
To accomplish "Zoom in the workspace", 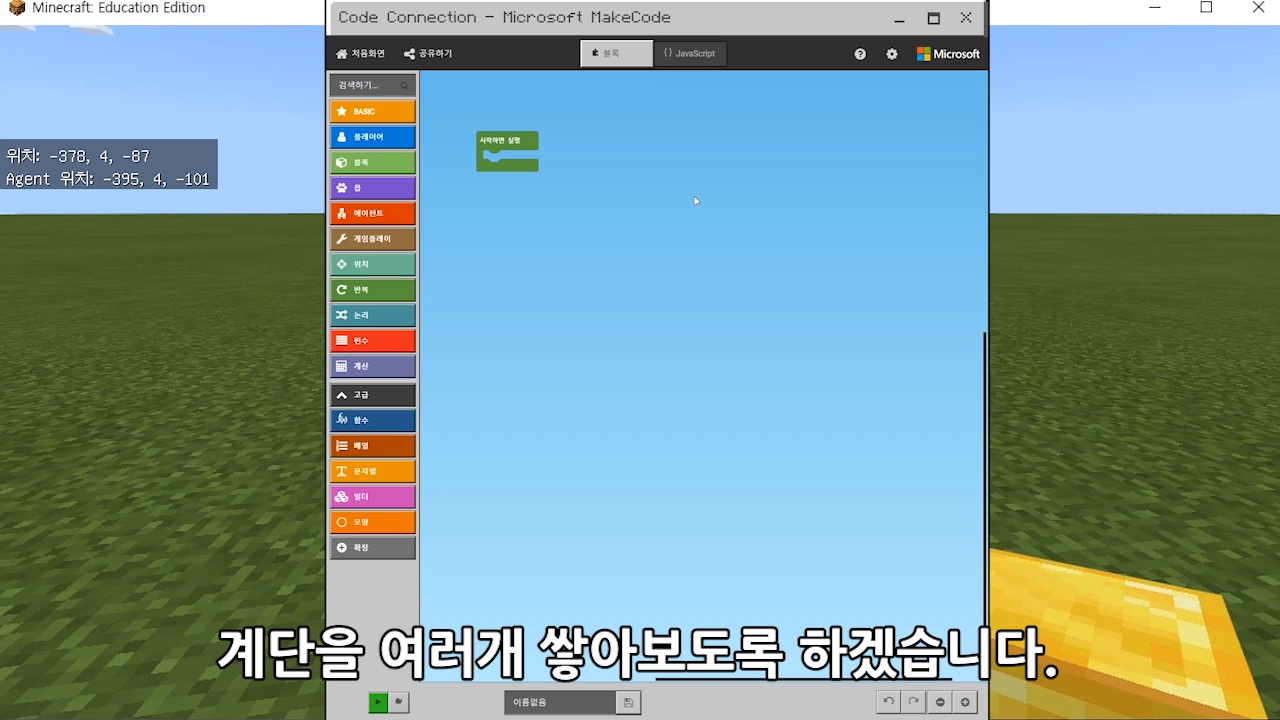I will [x=965, y=702].
